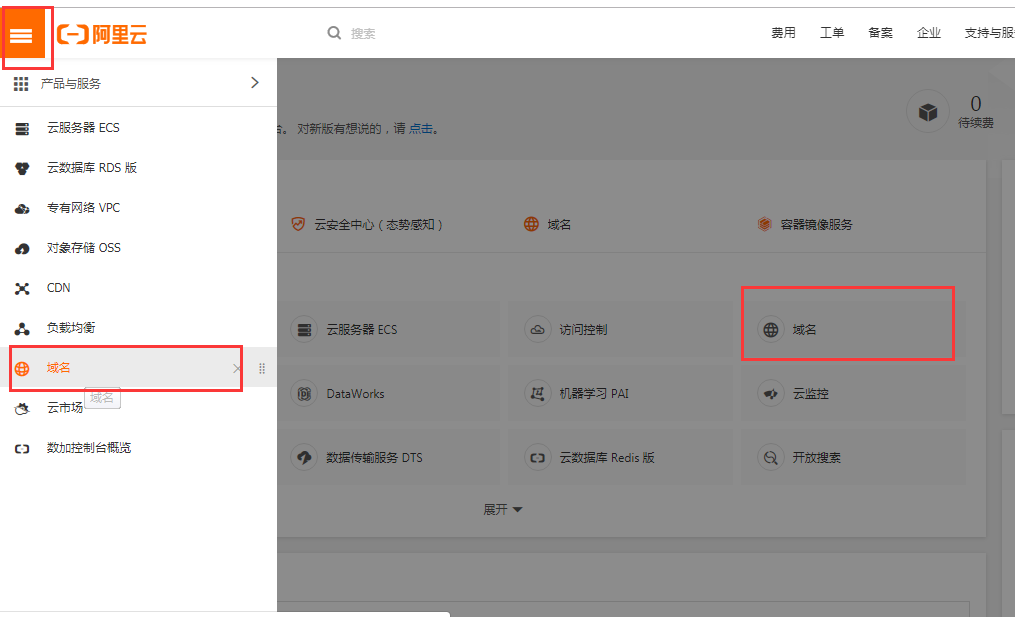This screenshot has height=617, width=1015.
Task: Open the 工单 menu item
Action: point(832,32)
